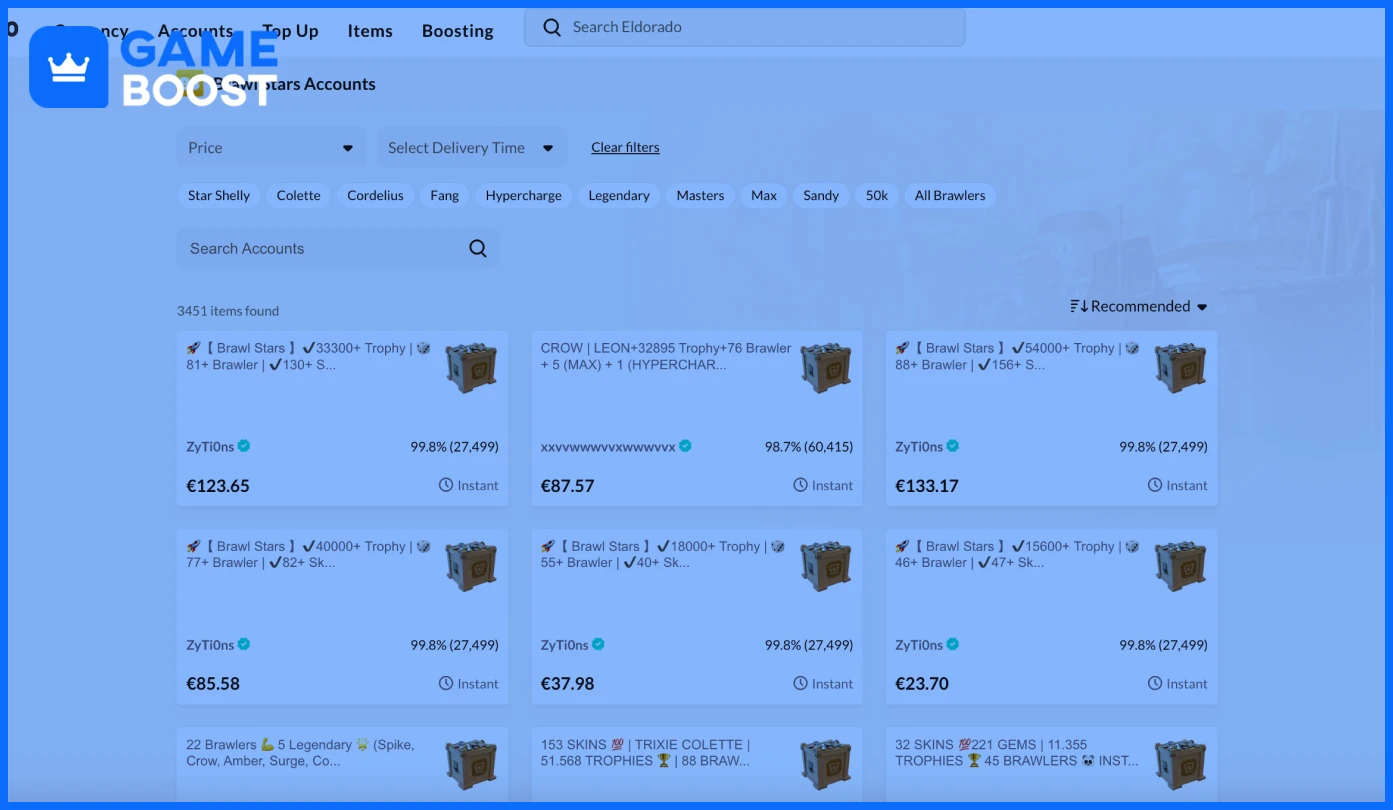Open the 22 Brawlers 5 Legendary listing title
This screenshot has height=810, width=1393.
[300, 752]
